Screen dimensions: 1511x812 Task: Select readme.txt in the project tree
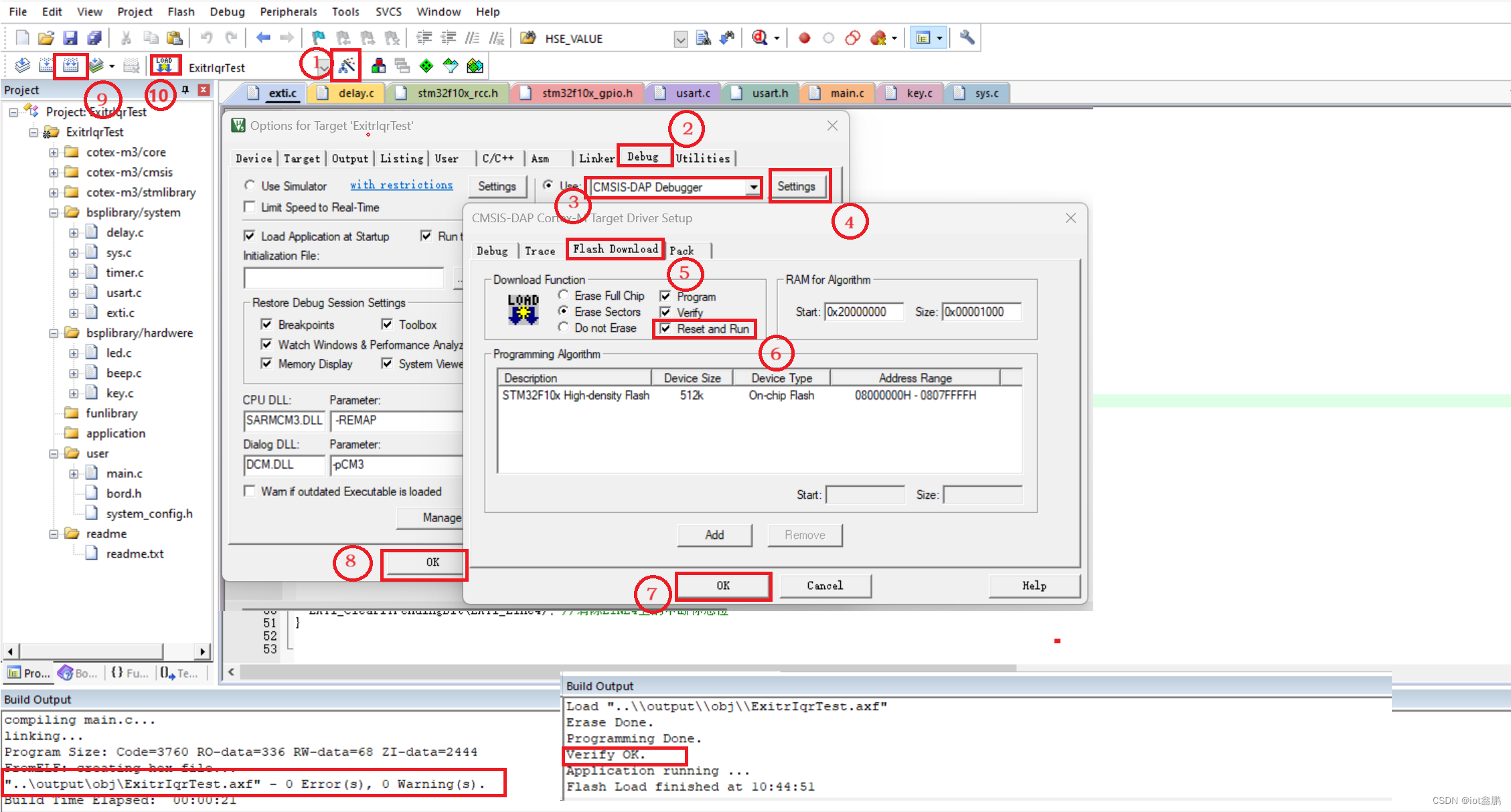[x=135, y=554]
